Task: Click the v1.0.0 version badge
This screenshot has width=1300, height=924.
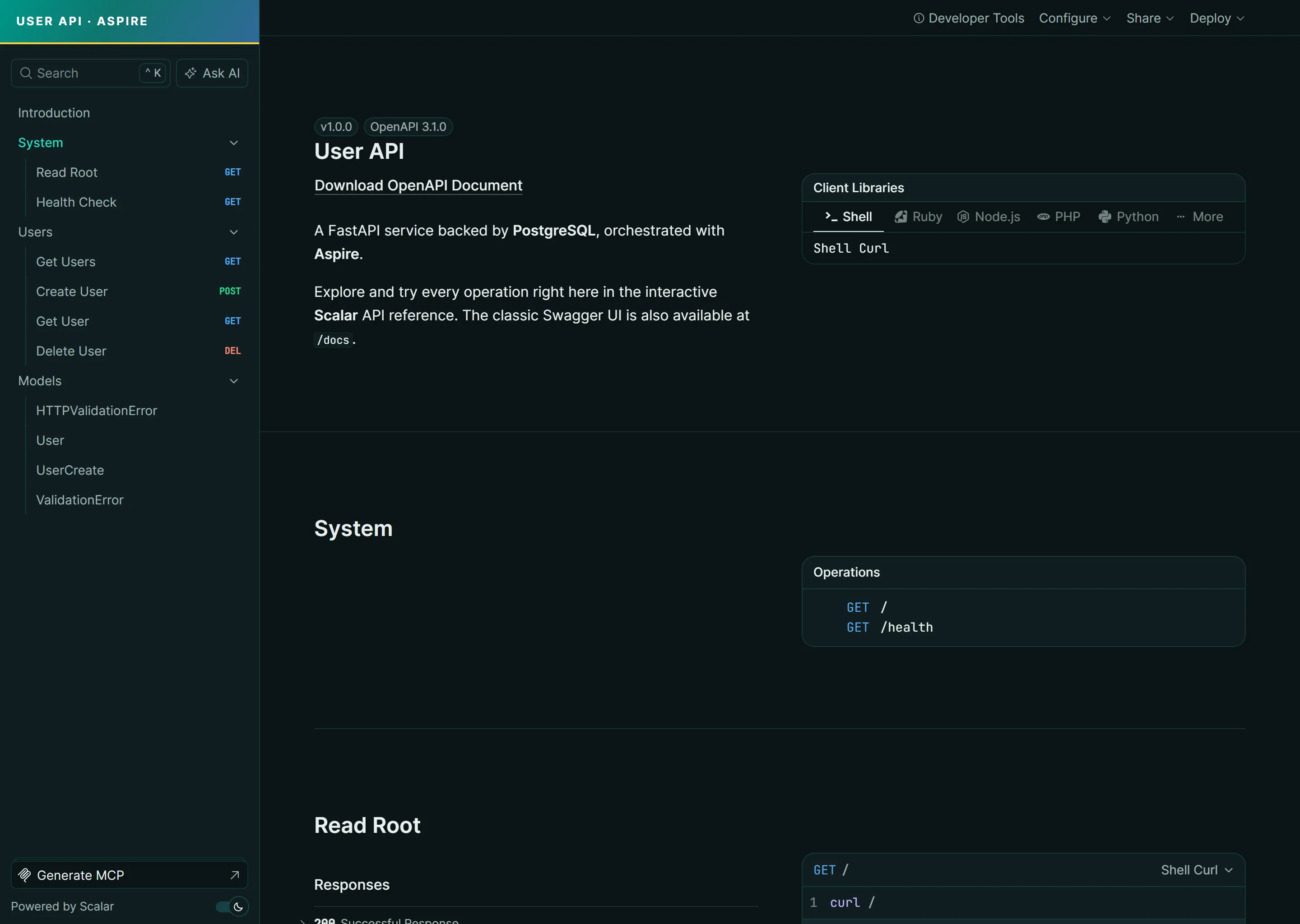Action: 336,127
